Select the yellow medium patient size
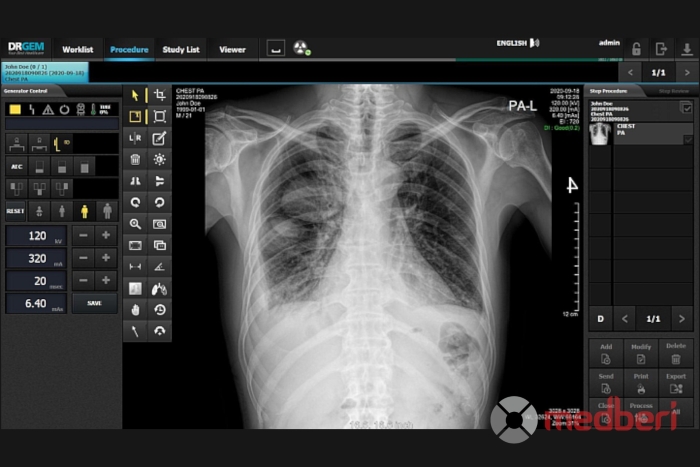This screenshot has height=467, width=700. pos(84,211)
